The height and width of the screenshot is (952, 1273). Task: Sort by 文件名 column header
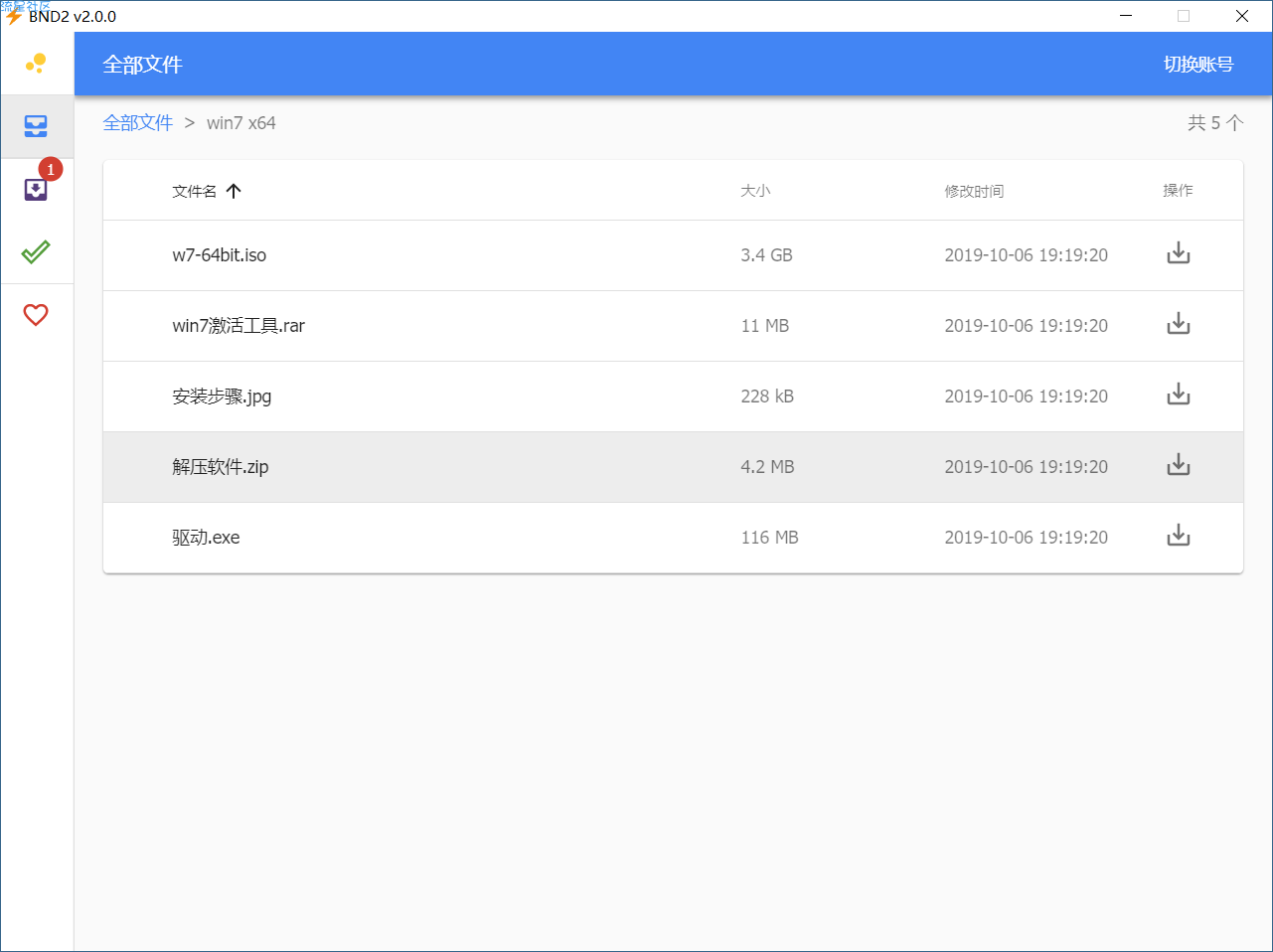[194, 191]
